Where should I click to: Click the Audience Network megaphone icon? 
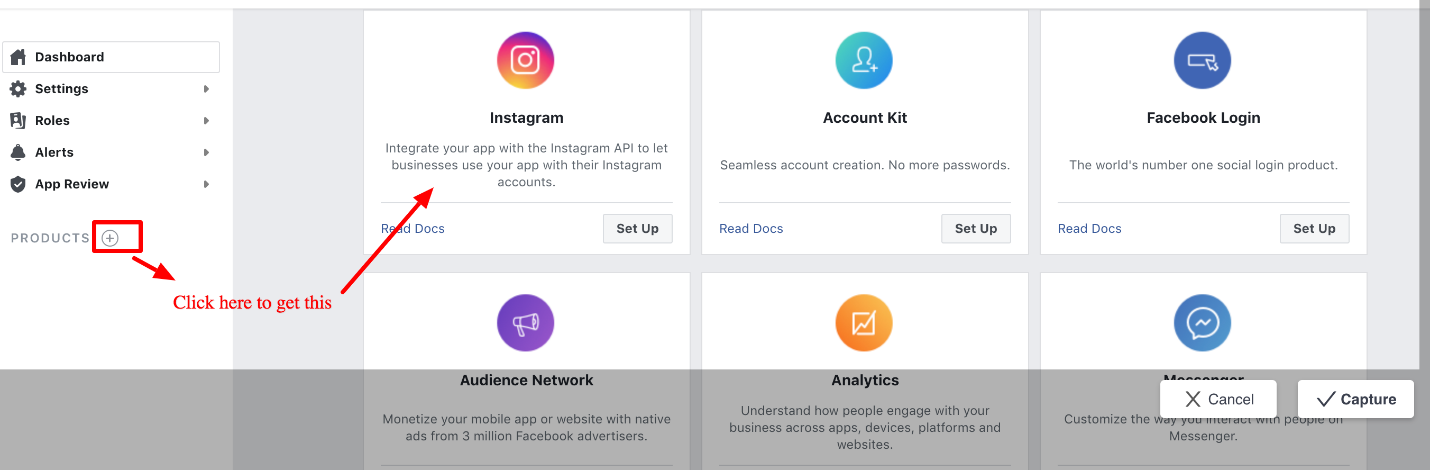pos(525,323)
